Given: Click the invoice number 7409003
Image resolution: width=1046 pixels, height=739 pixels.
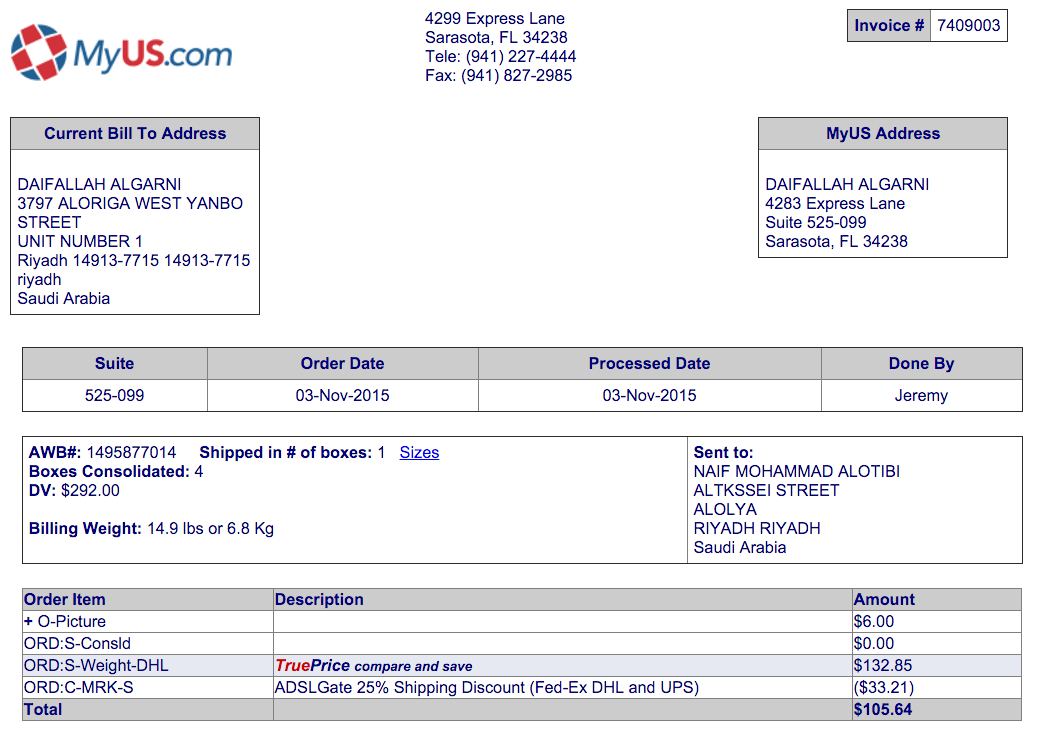Looking at the screenshot, I should (x=968, y=26).
